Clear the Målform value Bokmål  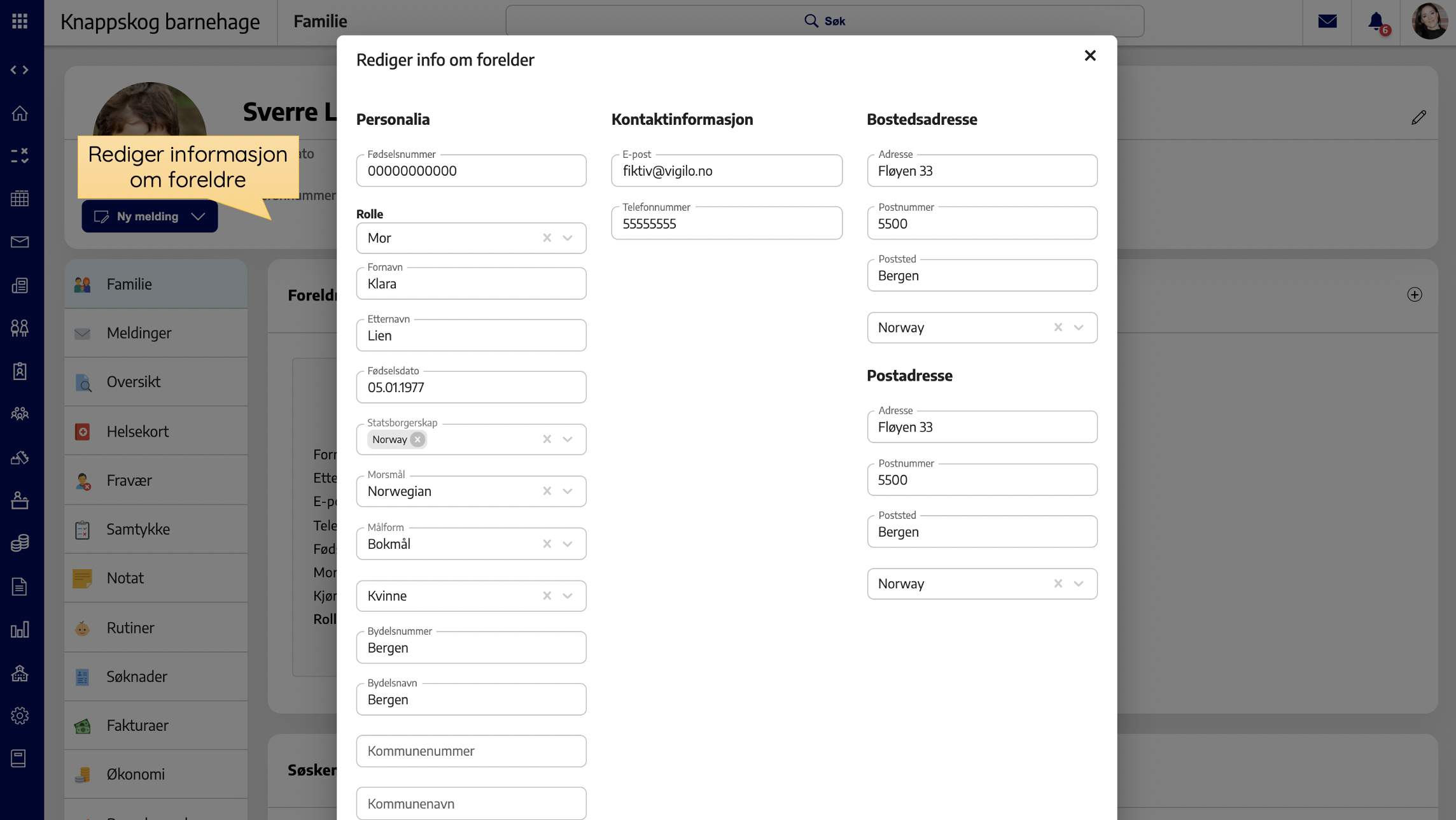pyautogui.click(x=547, y=544)
